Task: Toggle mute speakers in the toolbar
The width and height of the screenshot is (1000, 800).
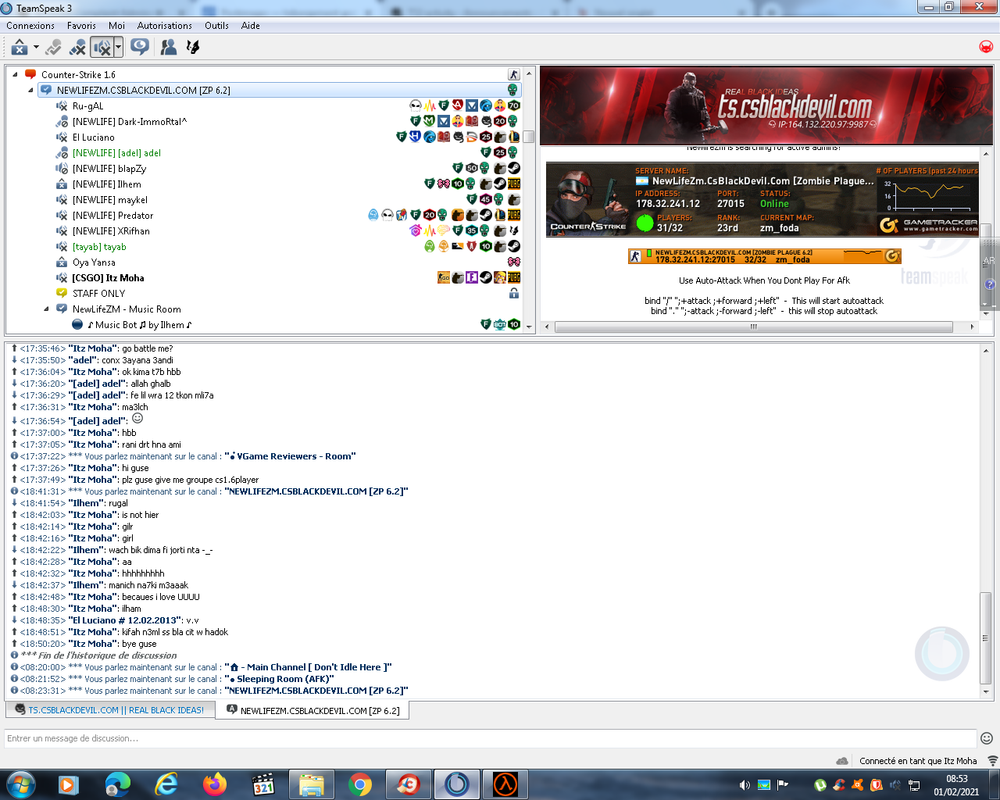Action: pyautogui.click(x=101, y=47)
